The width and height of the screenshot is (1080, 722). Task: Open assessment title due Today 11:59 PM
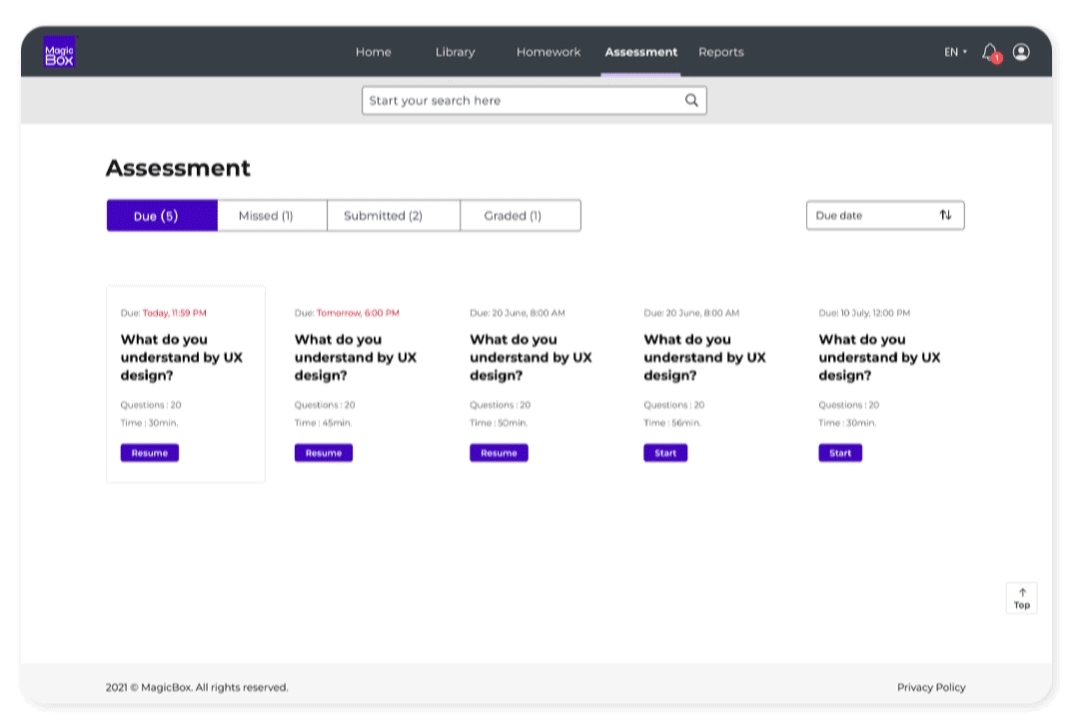coord(181,357)
